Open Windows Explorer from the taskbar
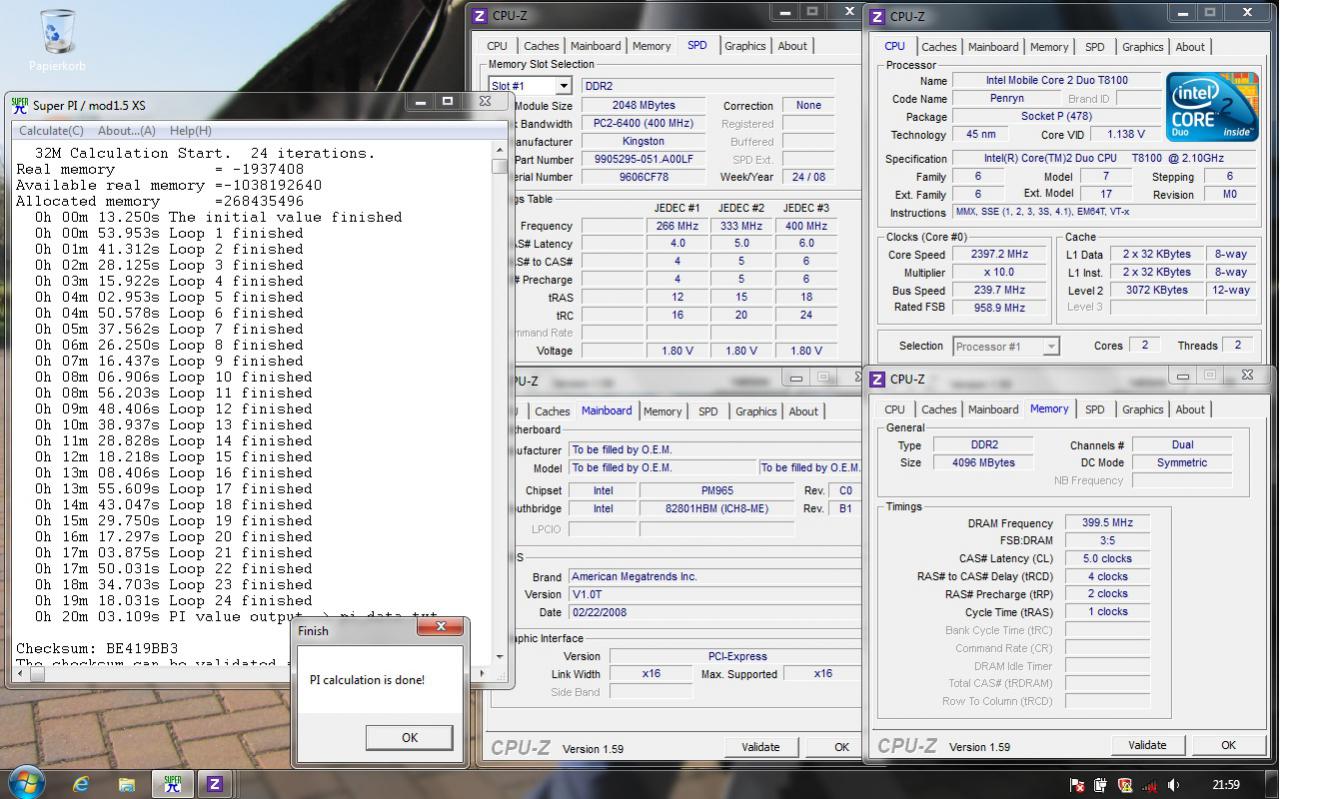 tap(127, 785)
